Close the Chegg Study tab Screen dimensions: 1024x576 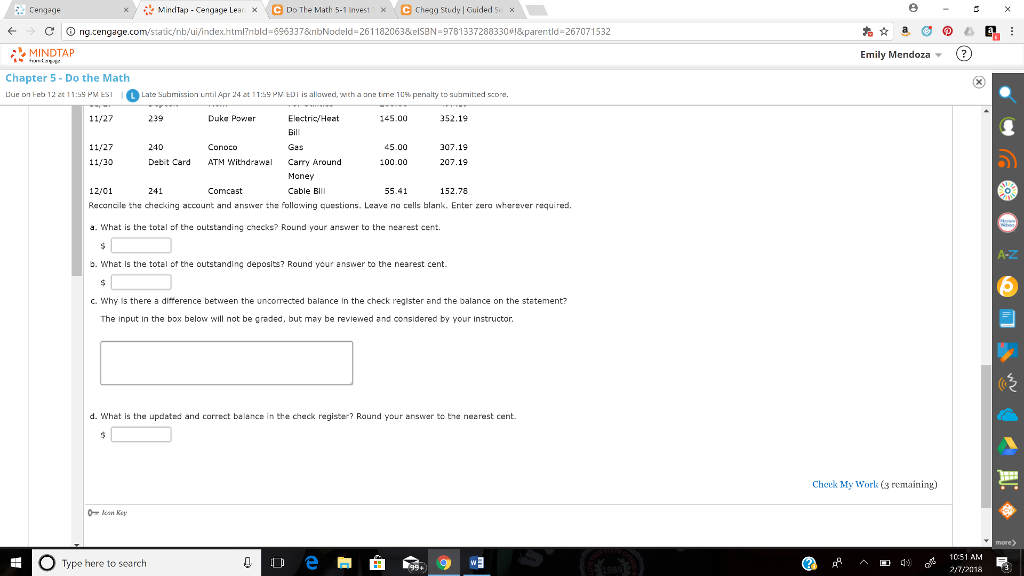pyautogui.click(x=512, y=10)
